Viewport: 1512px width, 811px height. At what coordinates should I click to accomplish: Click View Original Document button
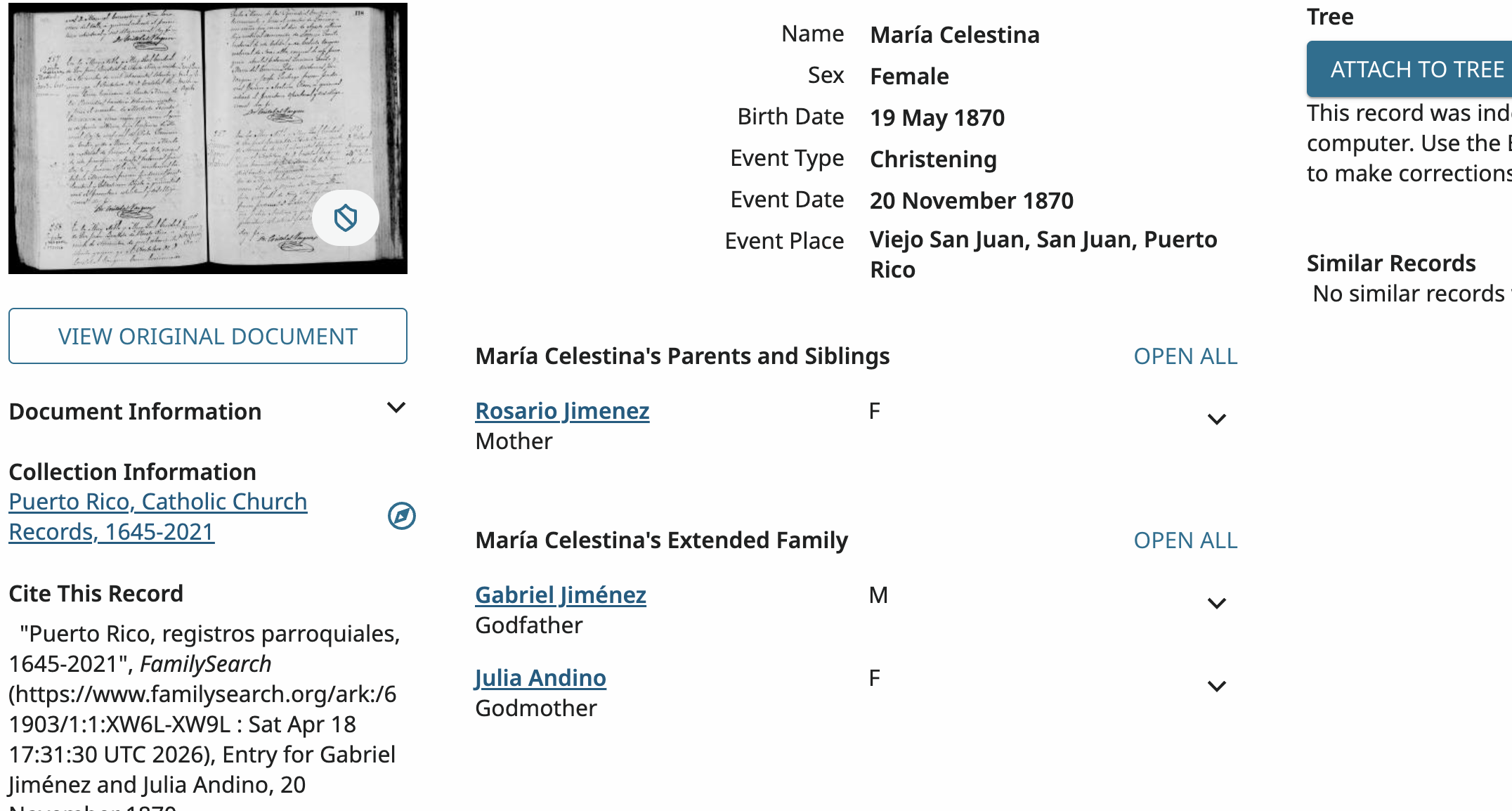208,336
